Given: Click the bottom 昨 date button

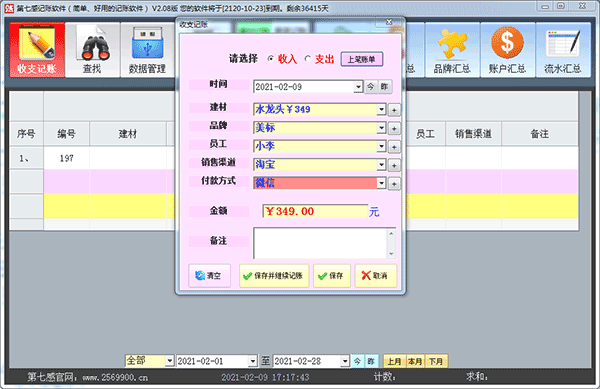Looking at the screenshot, I should point(371,361).
